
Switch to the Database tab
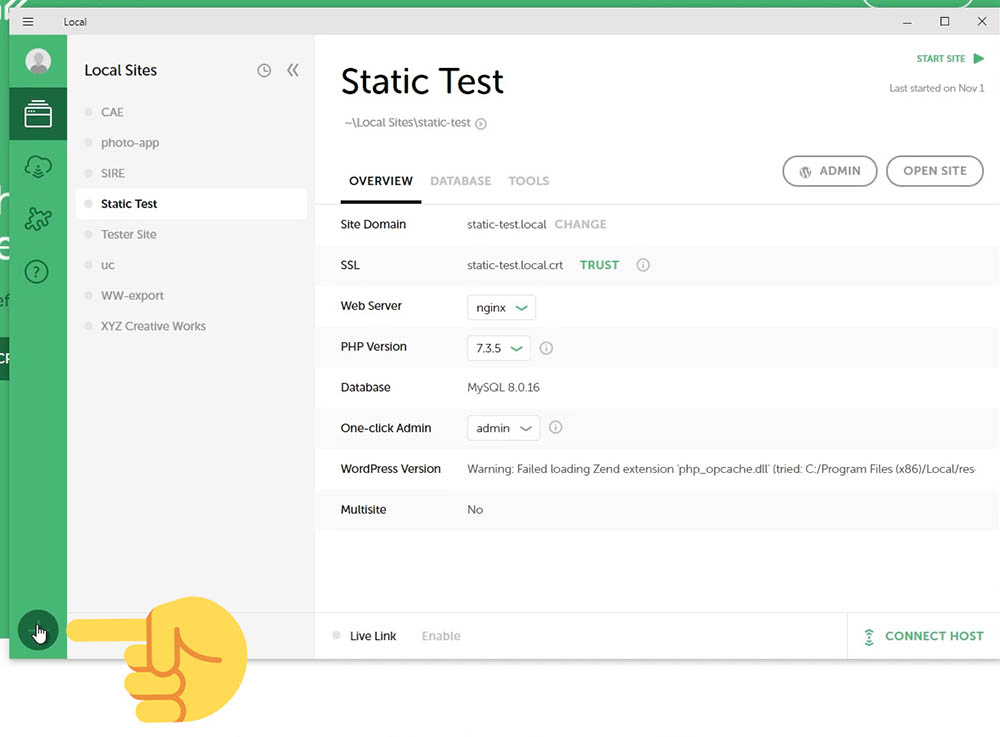(460, 181)
